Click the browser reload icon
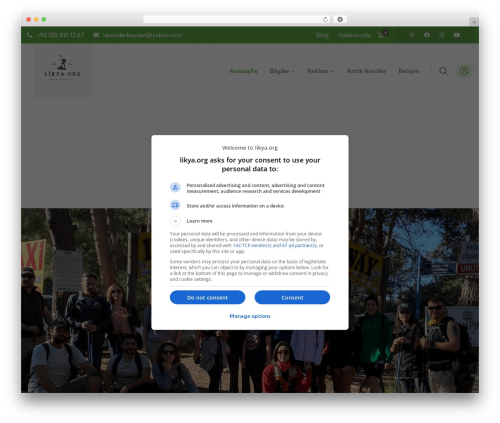 [x=325, y=19]
